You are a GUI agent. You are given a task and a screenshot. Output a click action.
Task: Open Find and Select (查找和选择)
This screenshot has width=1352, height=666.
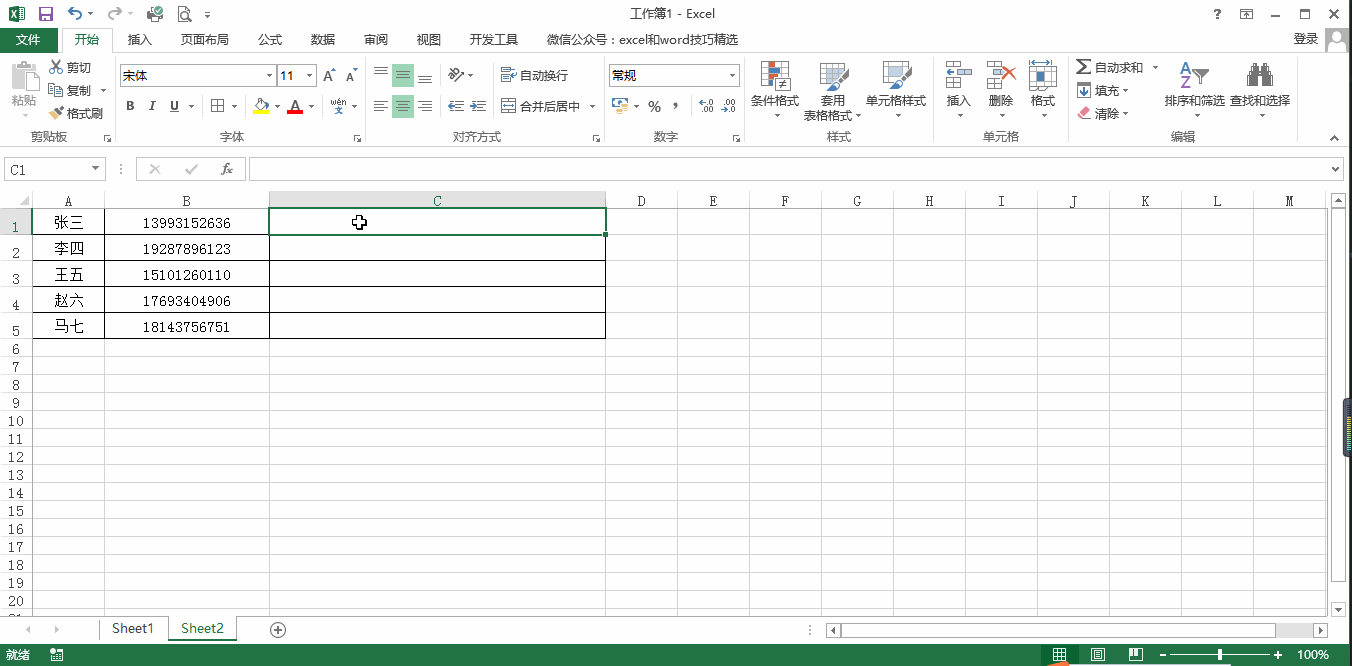(x=1259, y=90)
